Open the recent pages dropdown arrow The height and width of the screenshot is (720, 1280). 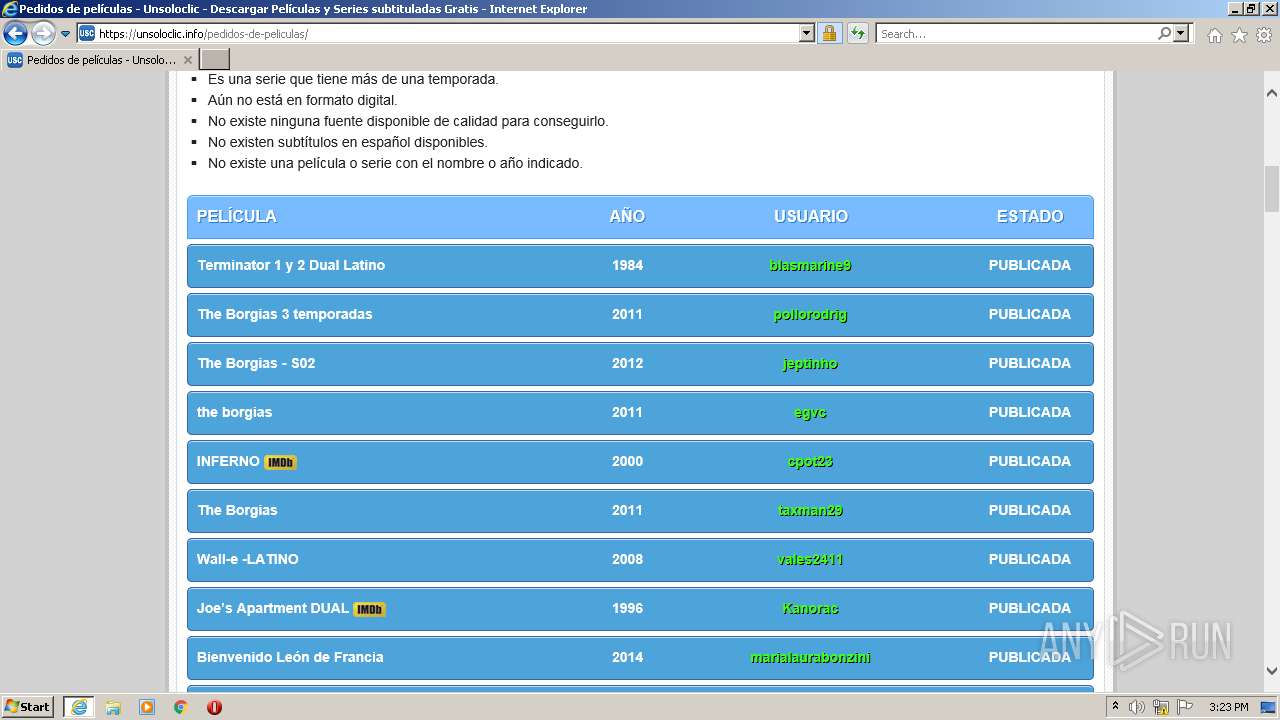pyautogui.click(x=66, y=34)
